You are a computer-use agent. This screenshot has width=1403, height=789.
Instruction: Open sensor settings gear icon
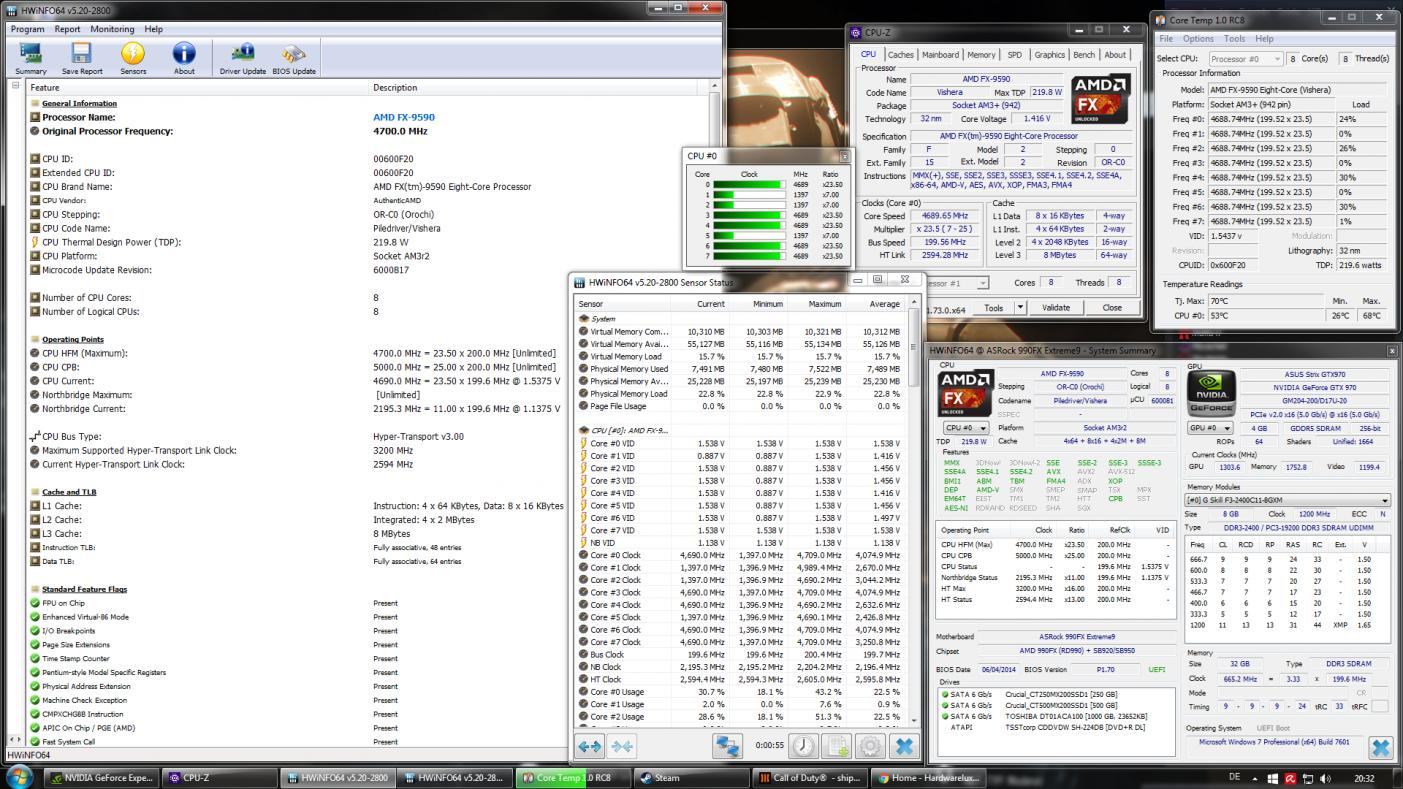(870, 746)
